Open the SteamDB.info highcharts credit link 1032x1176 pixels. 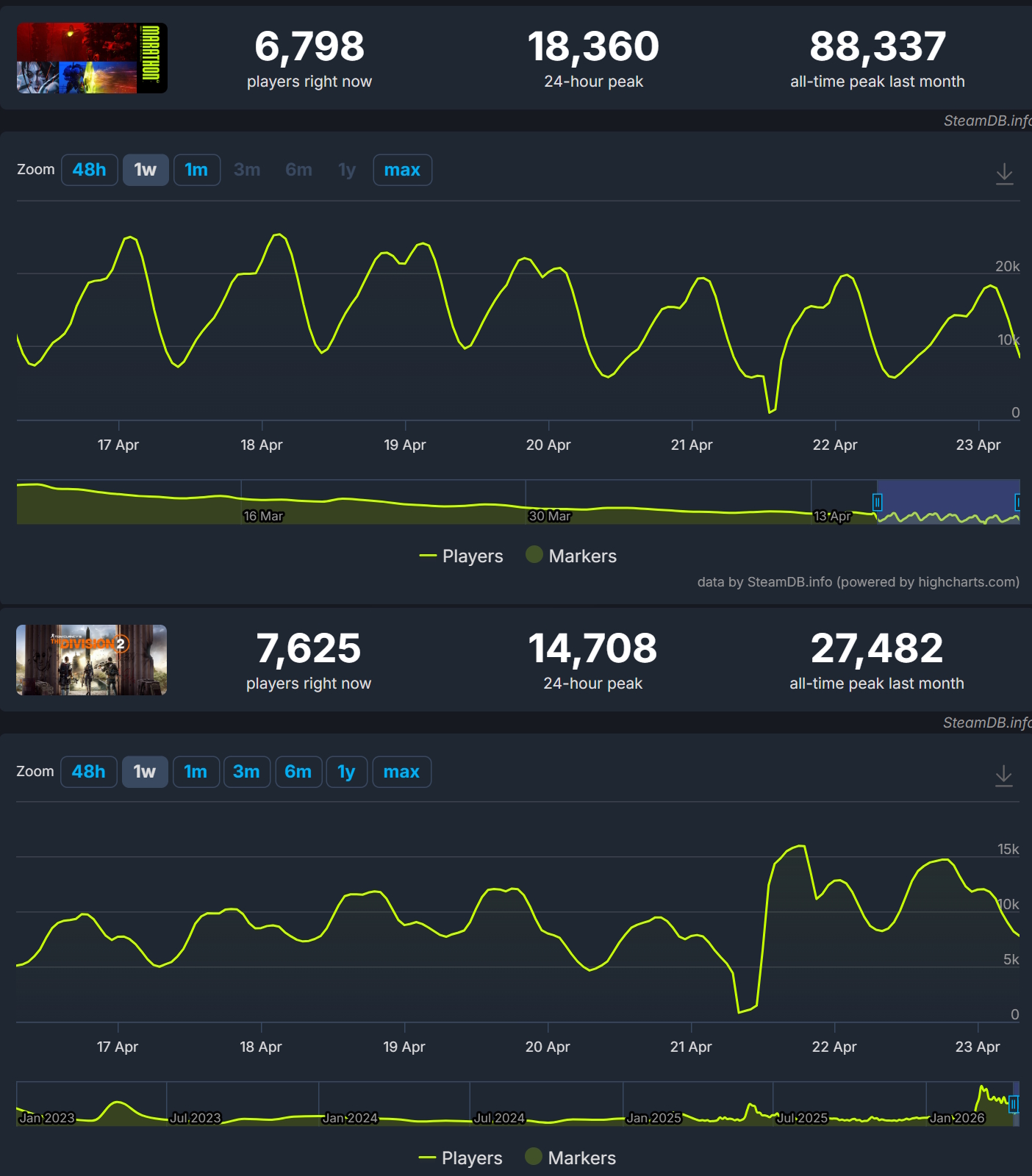[859, 582]
